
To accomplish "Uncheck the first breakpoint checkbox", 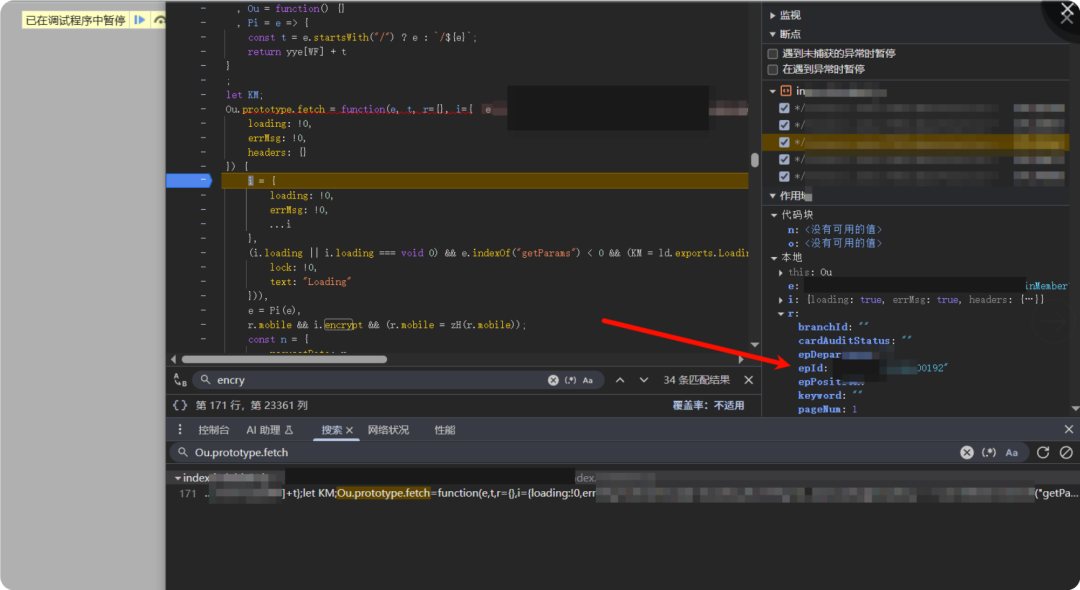I will coord(784,108).
